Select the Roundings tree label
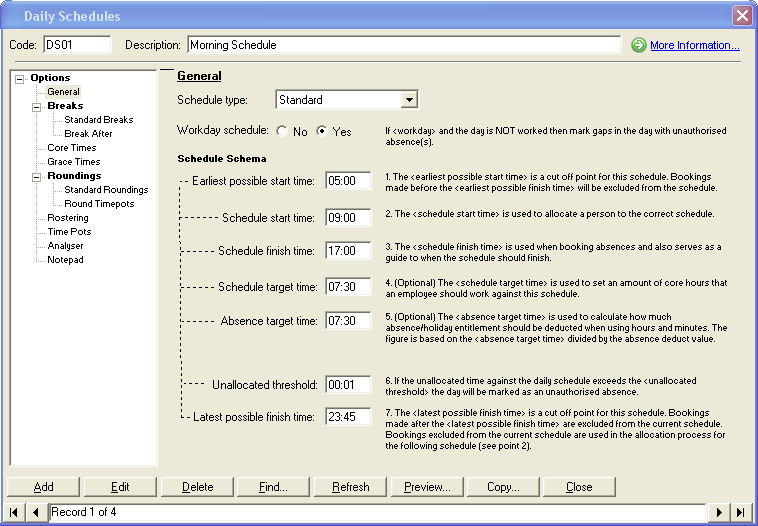The height and width of the screenshot is (526, 758). click(x=74, y=176)
